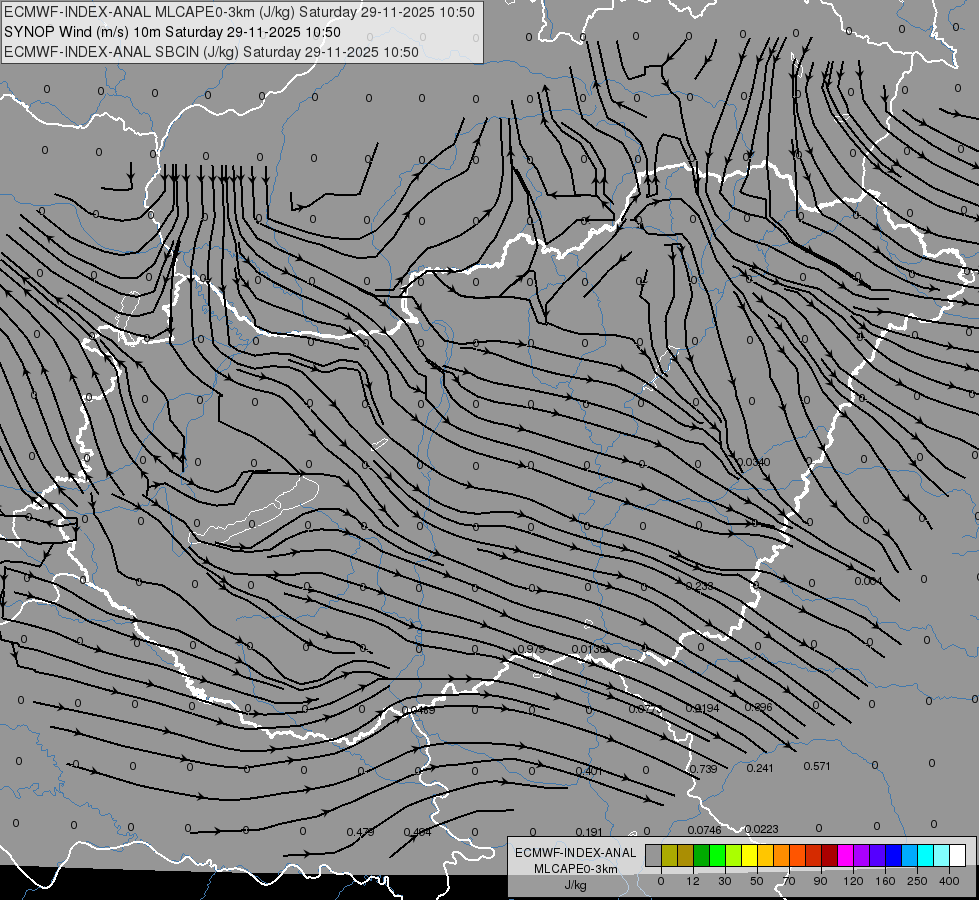The width and height of the screenshot is (979, 900).
Task: Click the dark red swatch in the legend
Action: click(x=829, y=855)
